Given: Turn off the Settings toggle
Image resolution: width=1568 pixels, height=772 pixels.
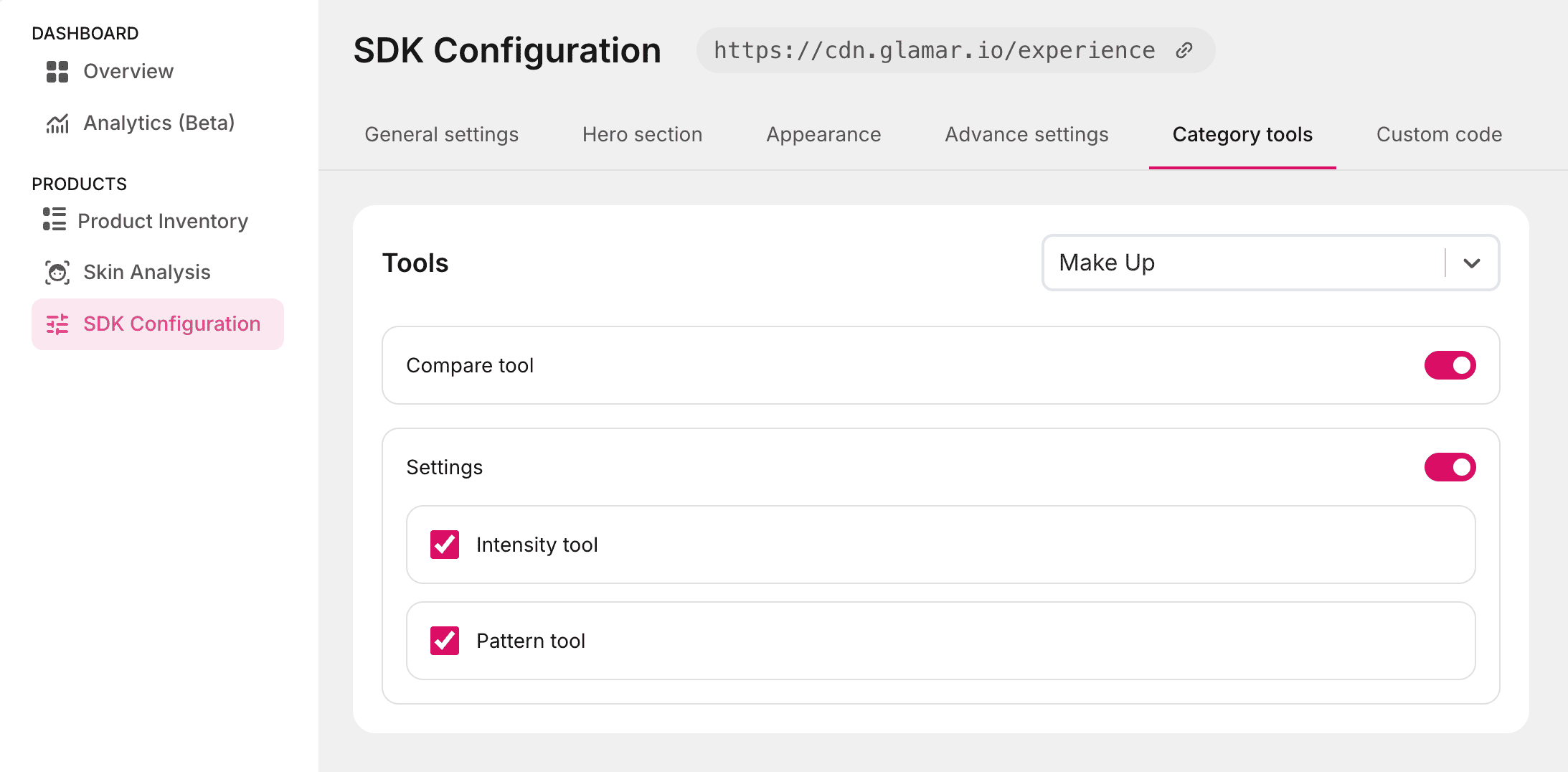Looking at the screenshot, I should pos(1450,467).
